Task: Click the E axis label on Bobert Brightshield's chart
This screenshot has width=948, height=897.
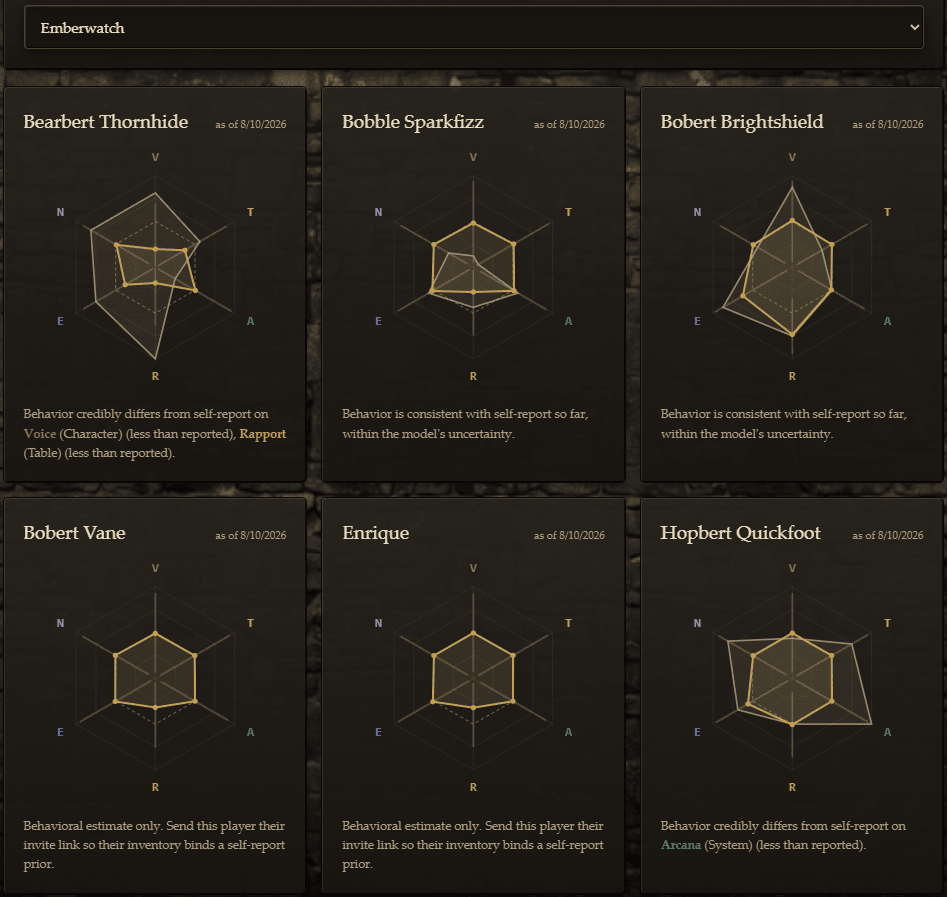Action: [697, 321]
